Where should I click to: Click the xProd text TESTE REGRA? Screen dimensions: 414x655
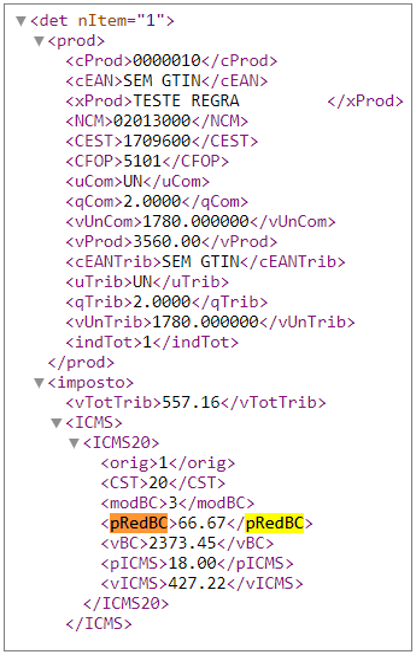coord(186,101)
